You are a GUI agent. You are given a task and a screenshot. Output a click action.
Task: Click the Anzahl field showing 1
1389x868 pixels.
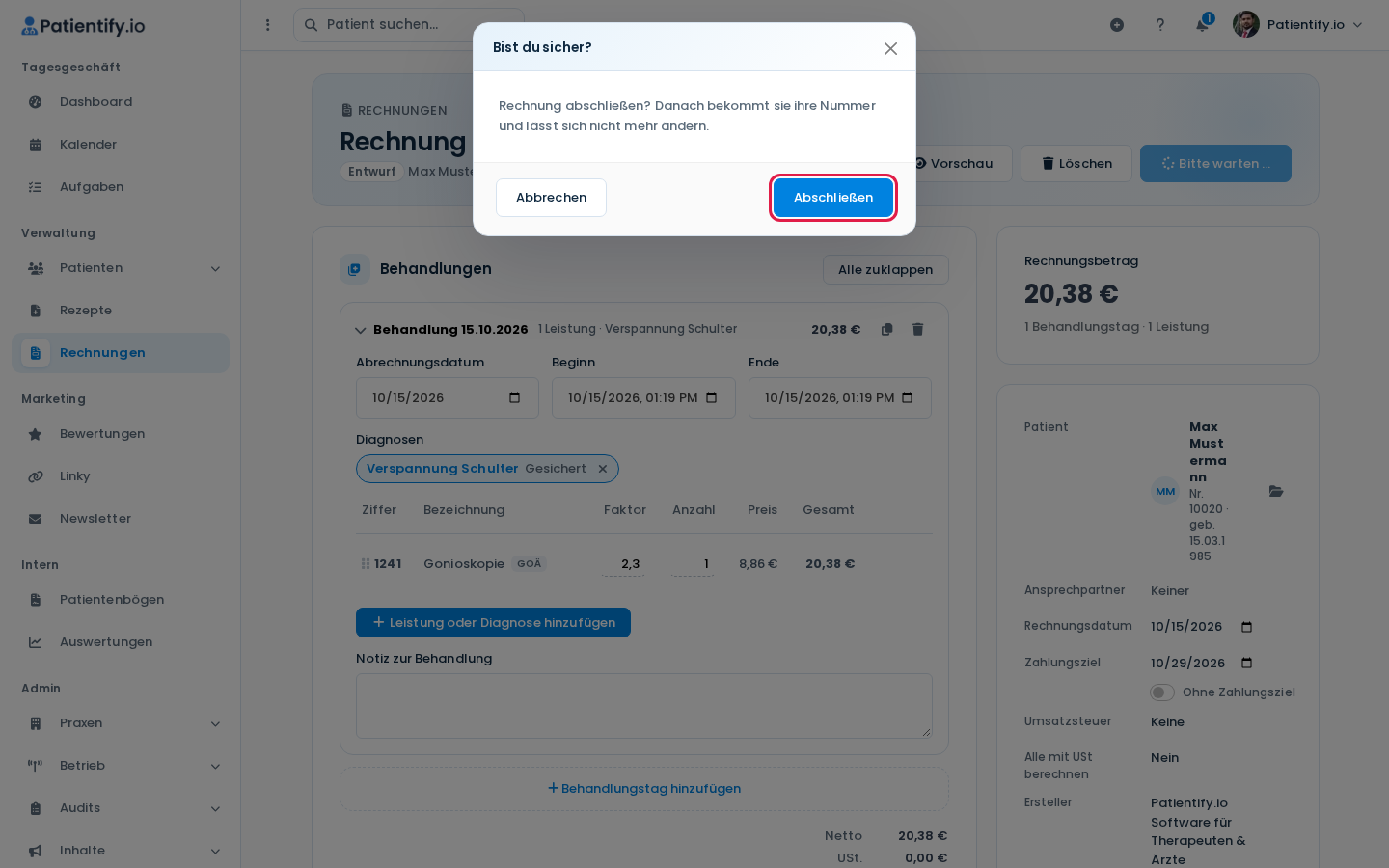coord(694,564)
